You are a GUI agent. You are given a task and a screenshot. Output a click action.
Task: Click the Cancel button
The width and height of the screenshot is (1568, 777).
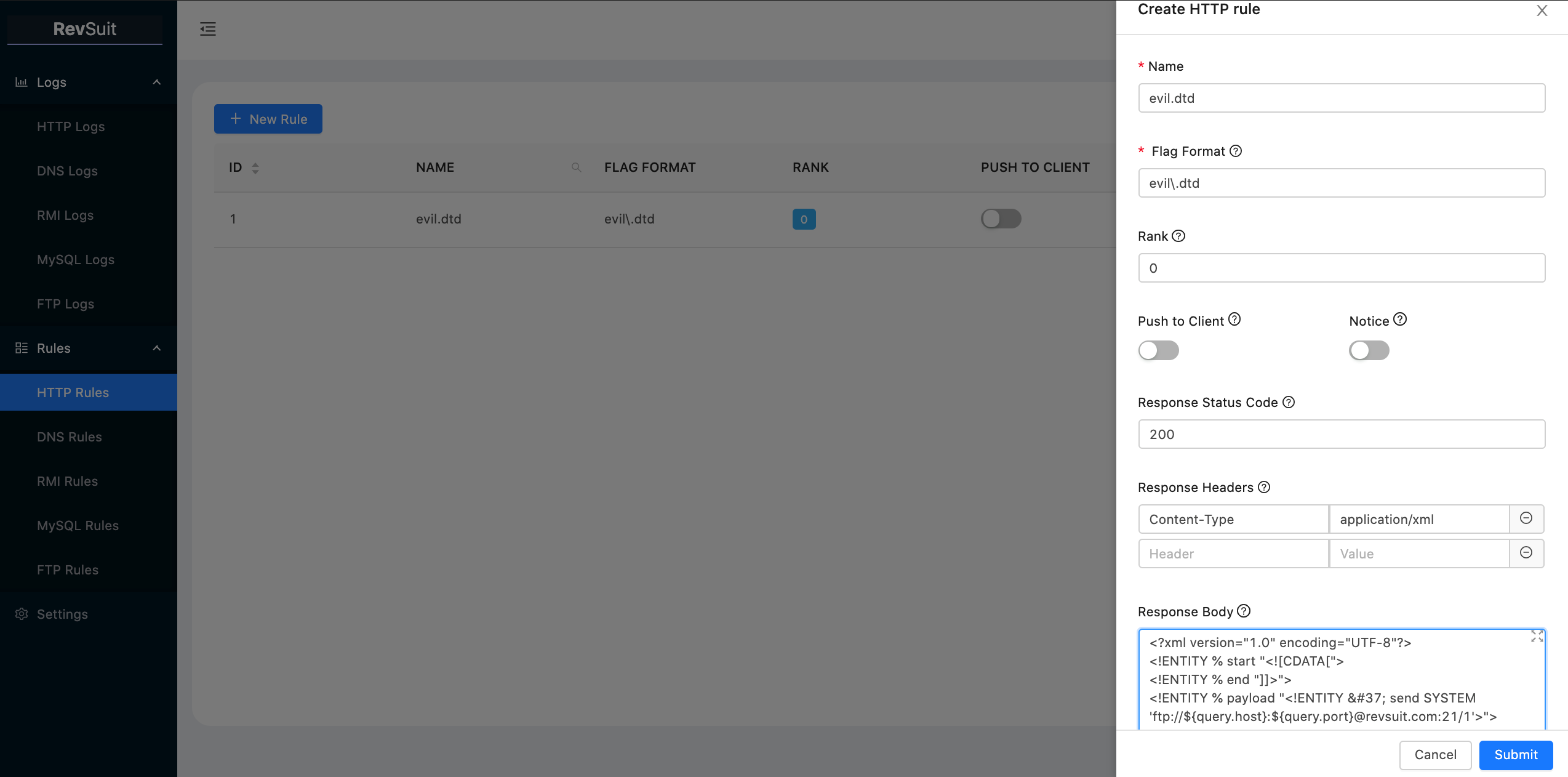1435,755
